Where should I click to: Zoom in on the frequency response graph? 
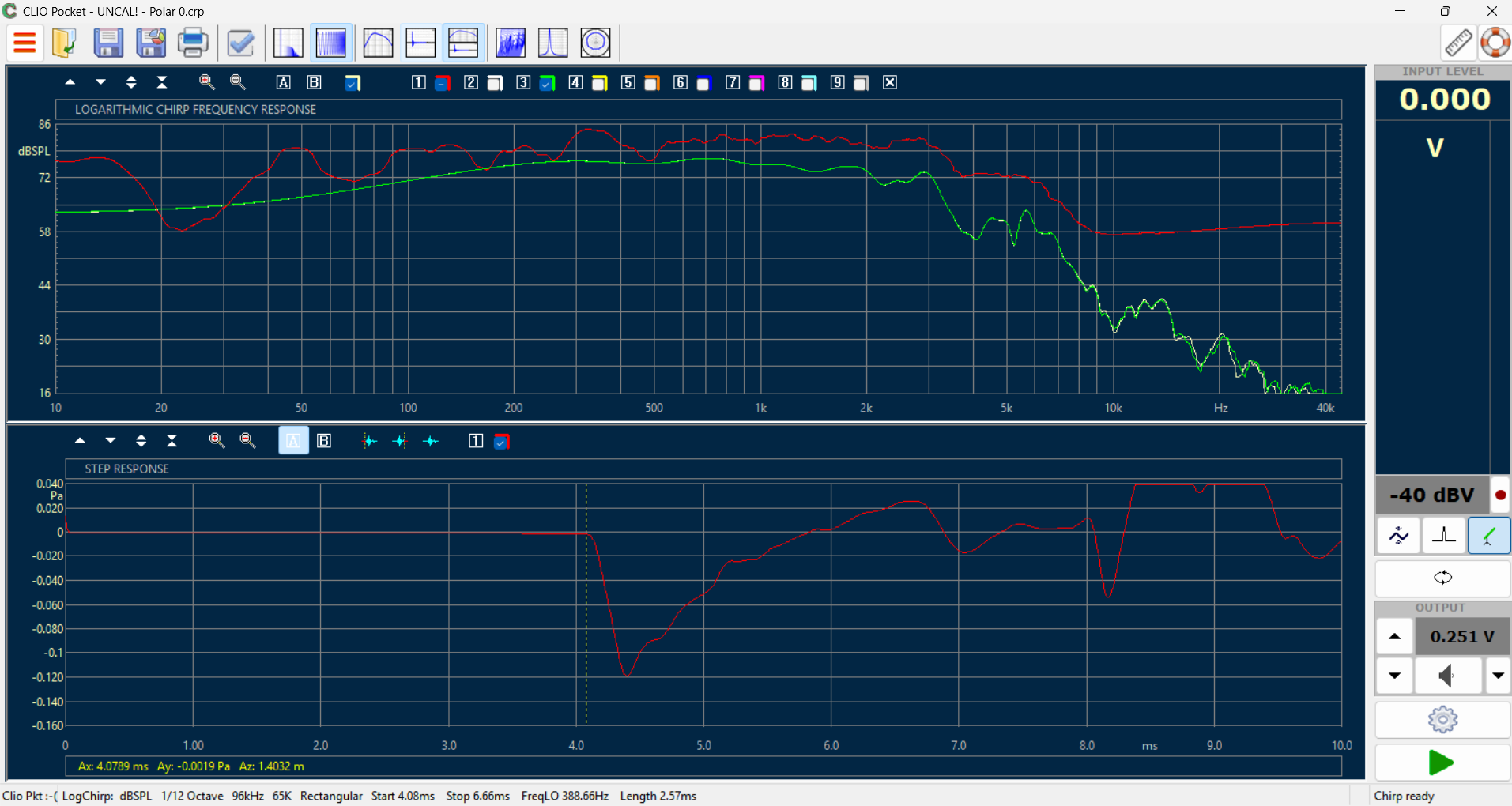point(207,82)
